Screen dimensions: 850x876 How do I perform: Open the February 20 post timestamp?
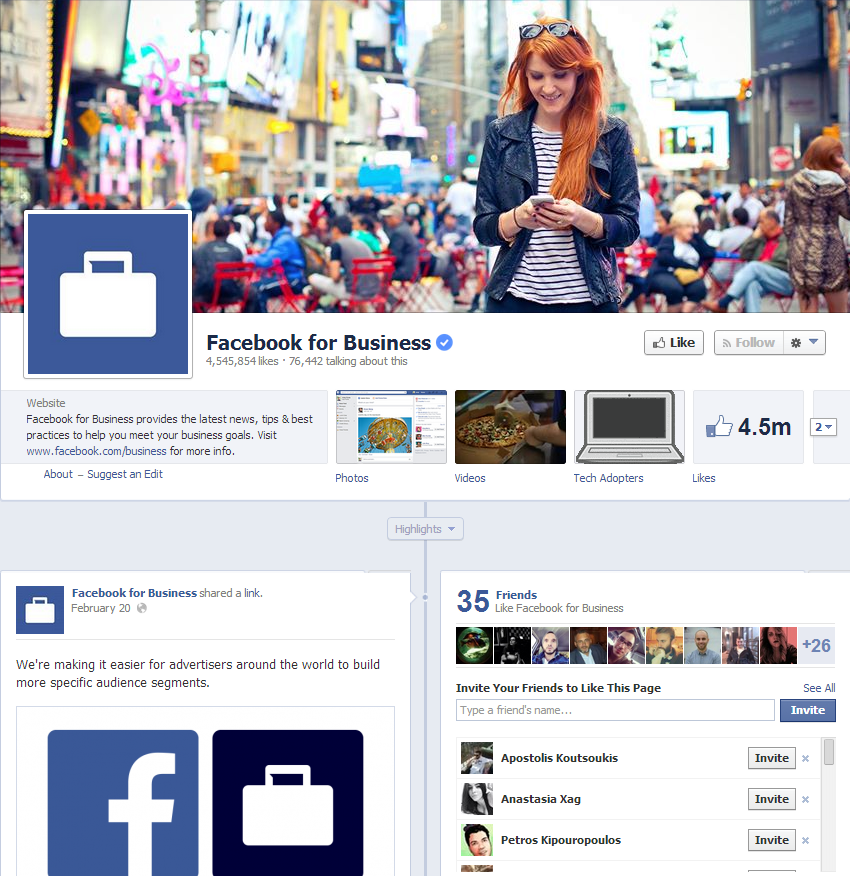point(101,608)
